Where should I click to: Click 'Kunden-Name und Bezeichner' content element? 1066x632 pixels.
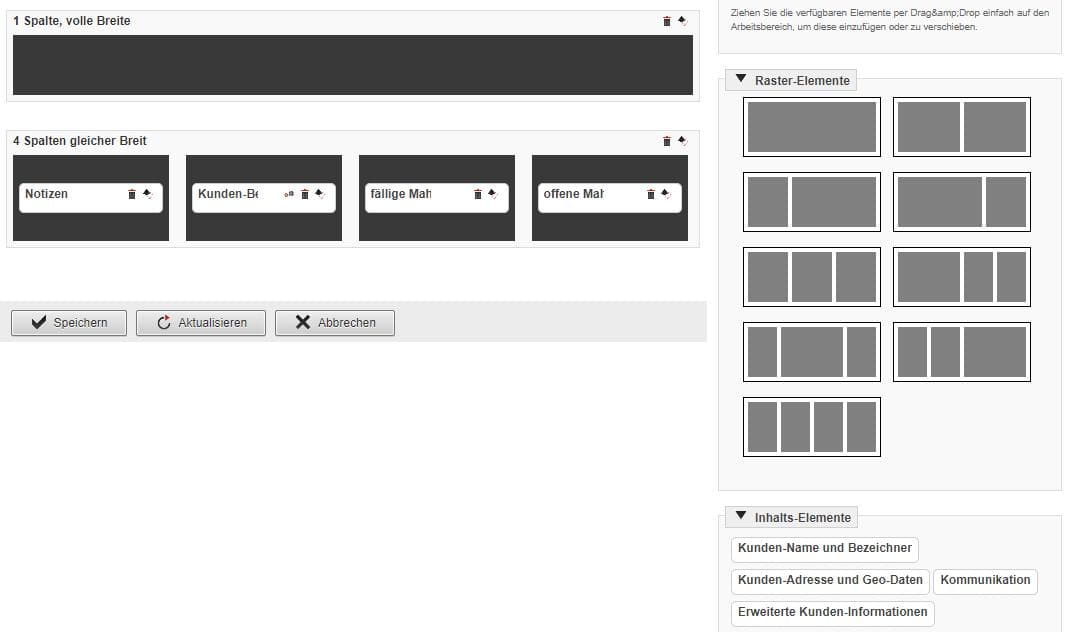pos(824,549)
